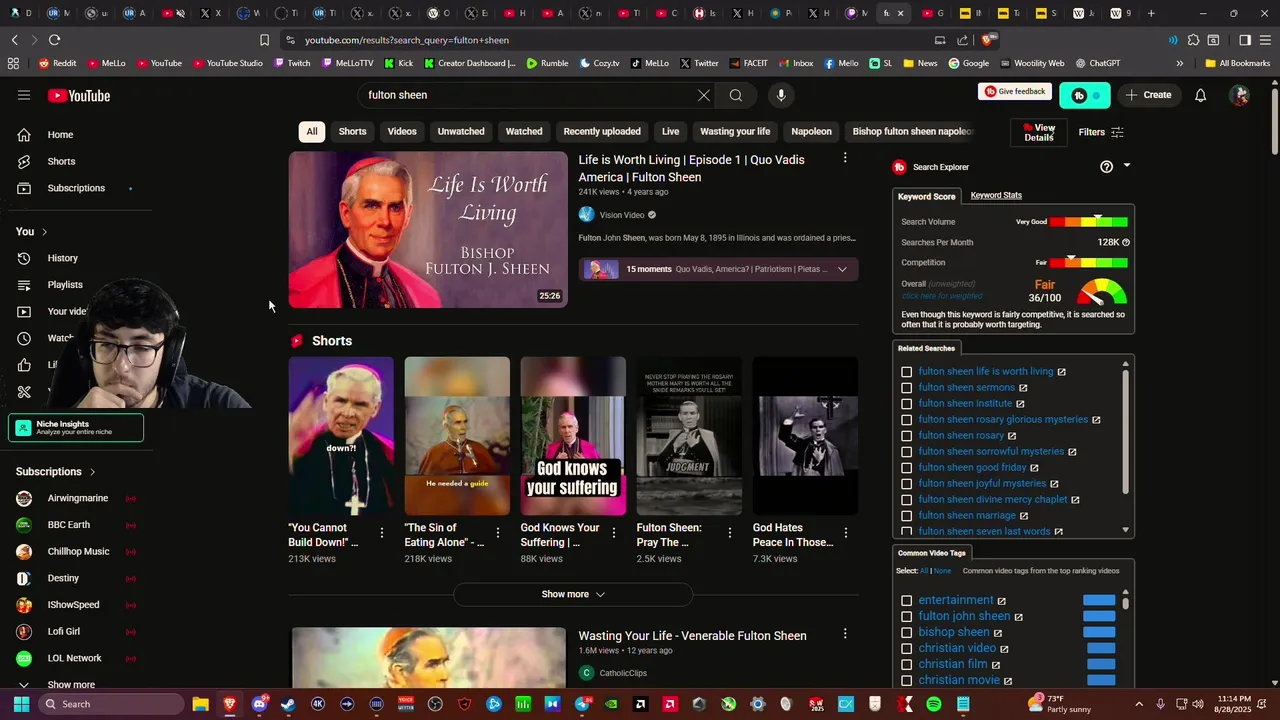Open the Brave shields icon in the address bar

click(x=987, y=40)
